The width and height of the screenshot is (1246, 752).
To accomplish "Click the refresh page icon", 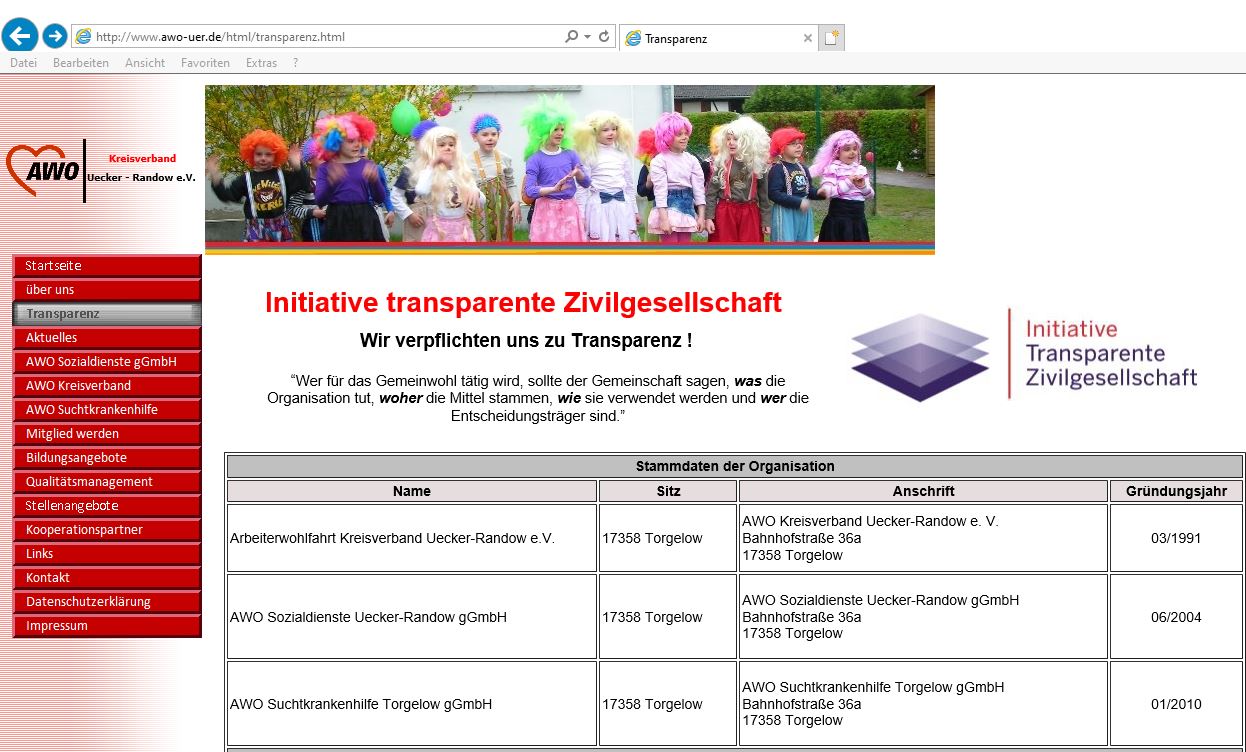I will [x=604, y=37].
